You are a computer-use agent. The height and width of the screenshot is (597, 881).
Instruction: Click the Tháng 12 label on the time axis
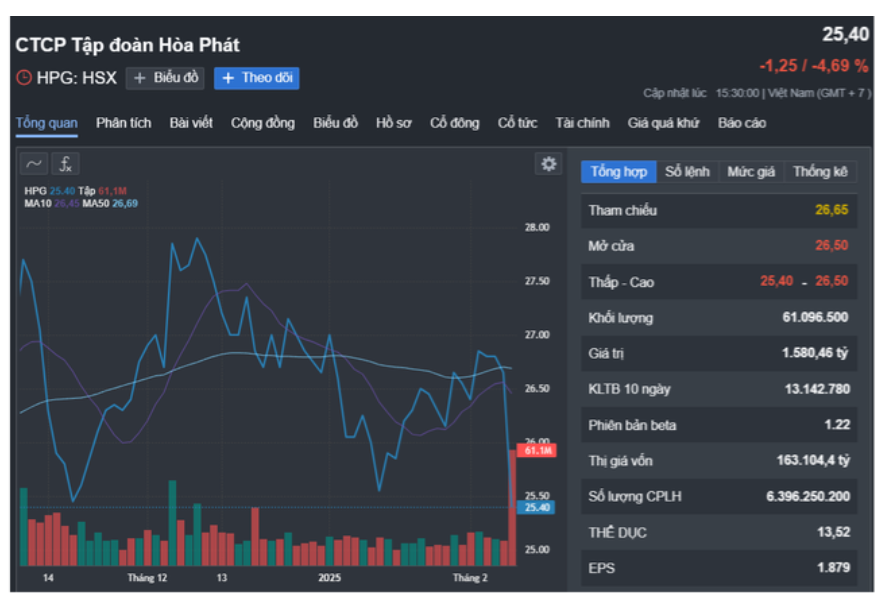(147, 577)
